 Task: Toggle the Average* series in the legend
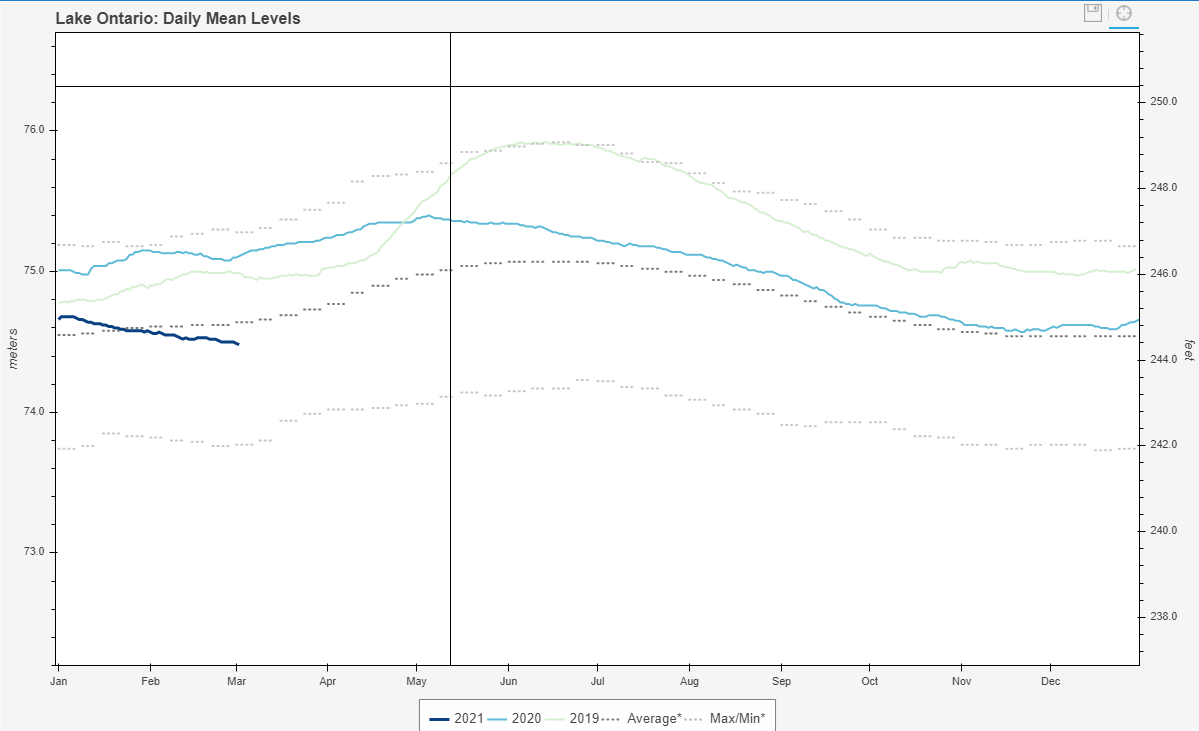coord(642,719)
